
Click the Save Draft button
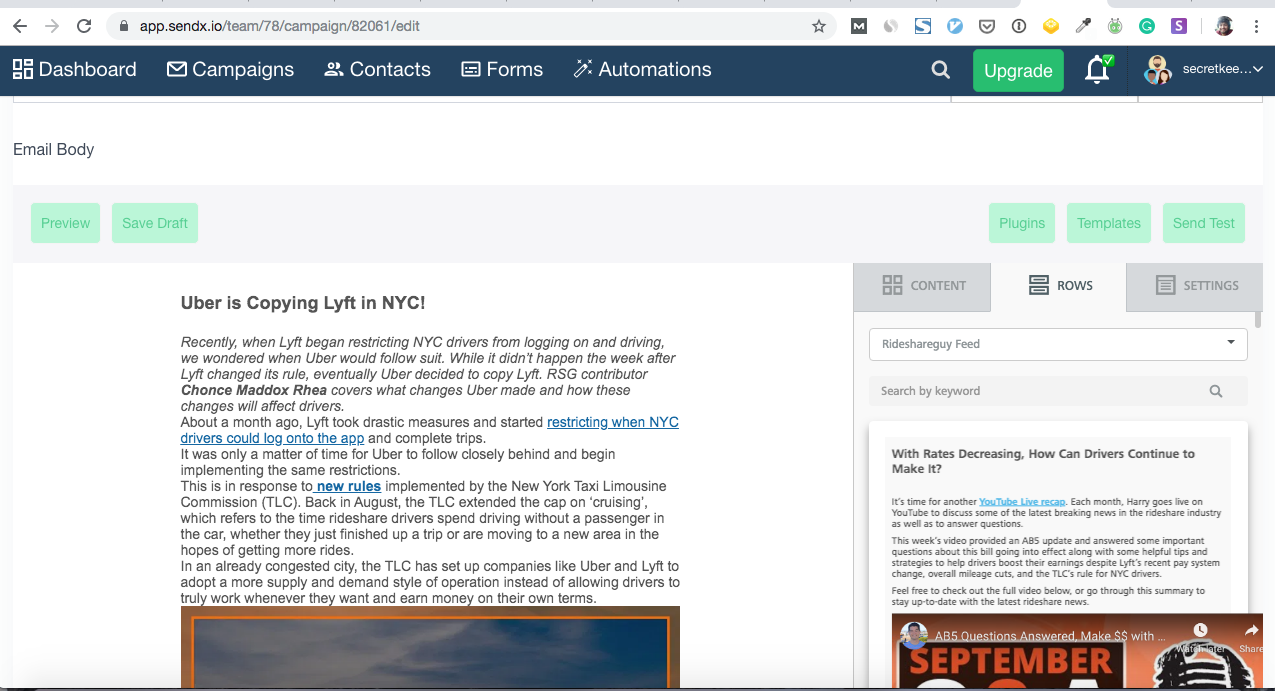click(155, 223)
